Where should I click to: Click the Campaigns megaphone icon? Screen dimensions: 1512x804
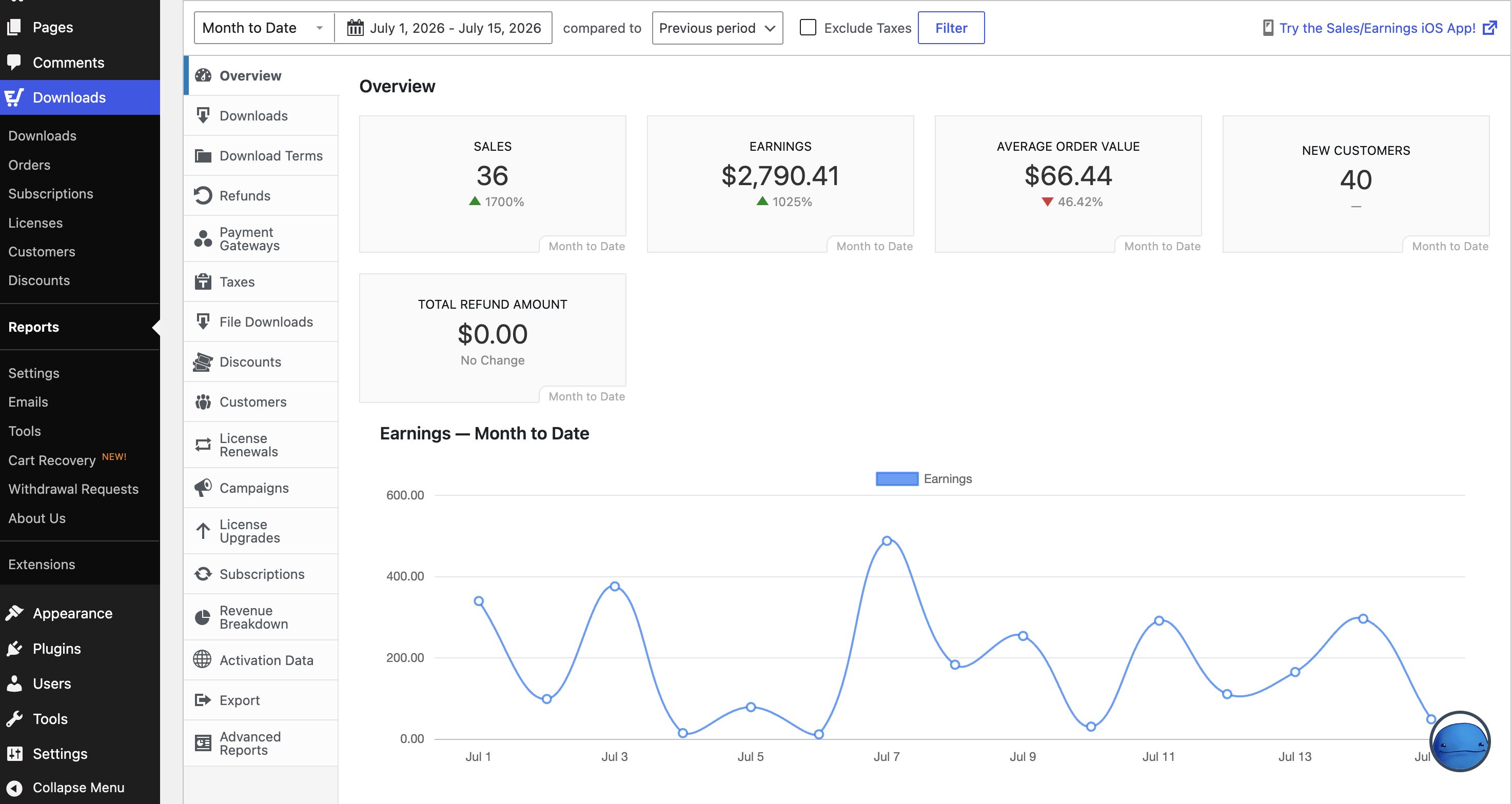tap(203, 487)
